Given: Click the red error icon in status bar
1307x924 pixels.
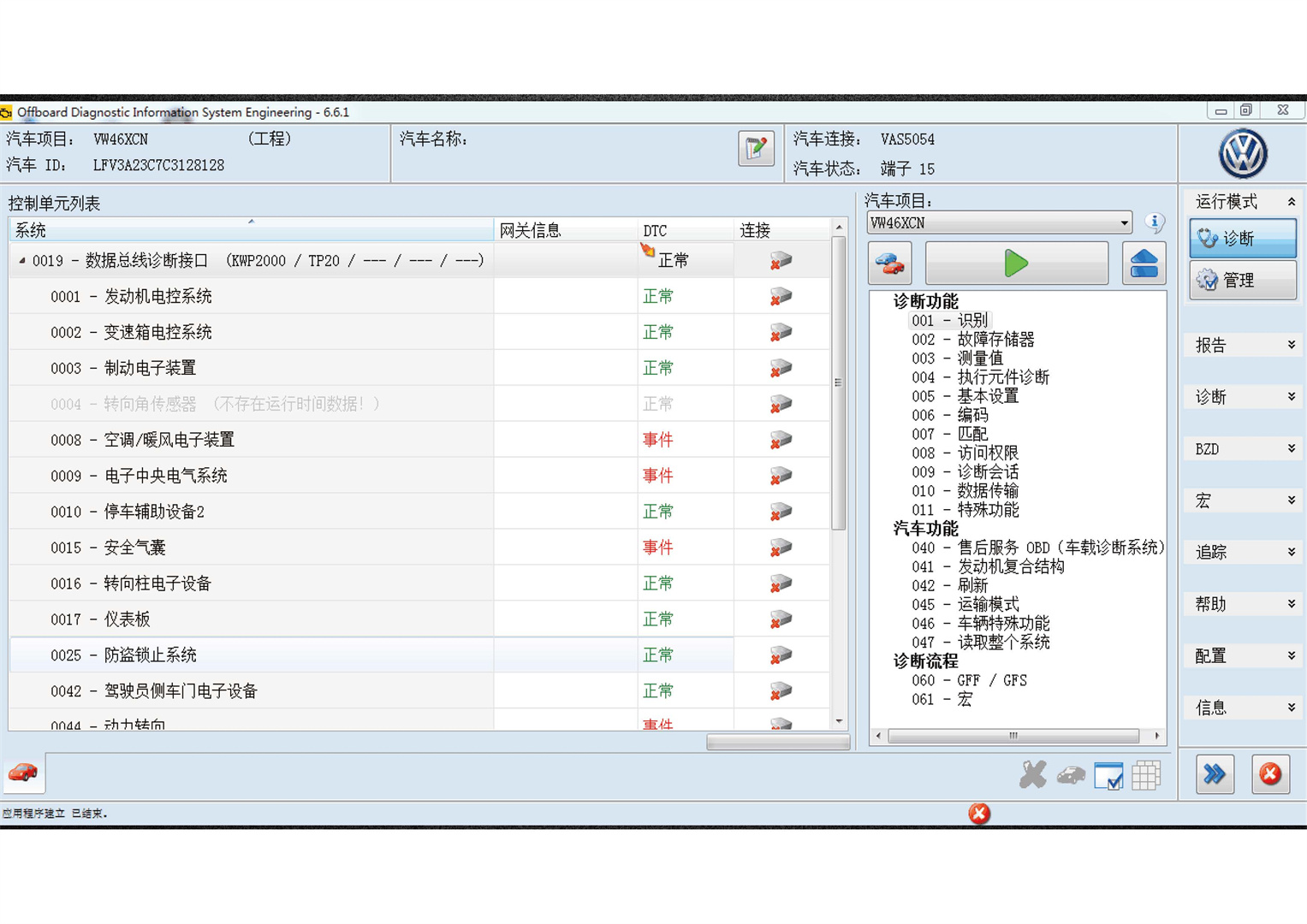Looking at the screenshot, I should click(x=979, y=813).
